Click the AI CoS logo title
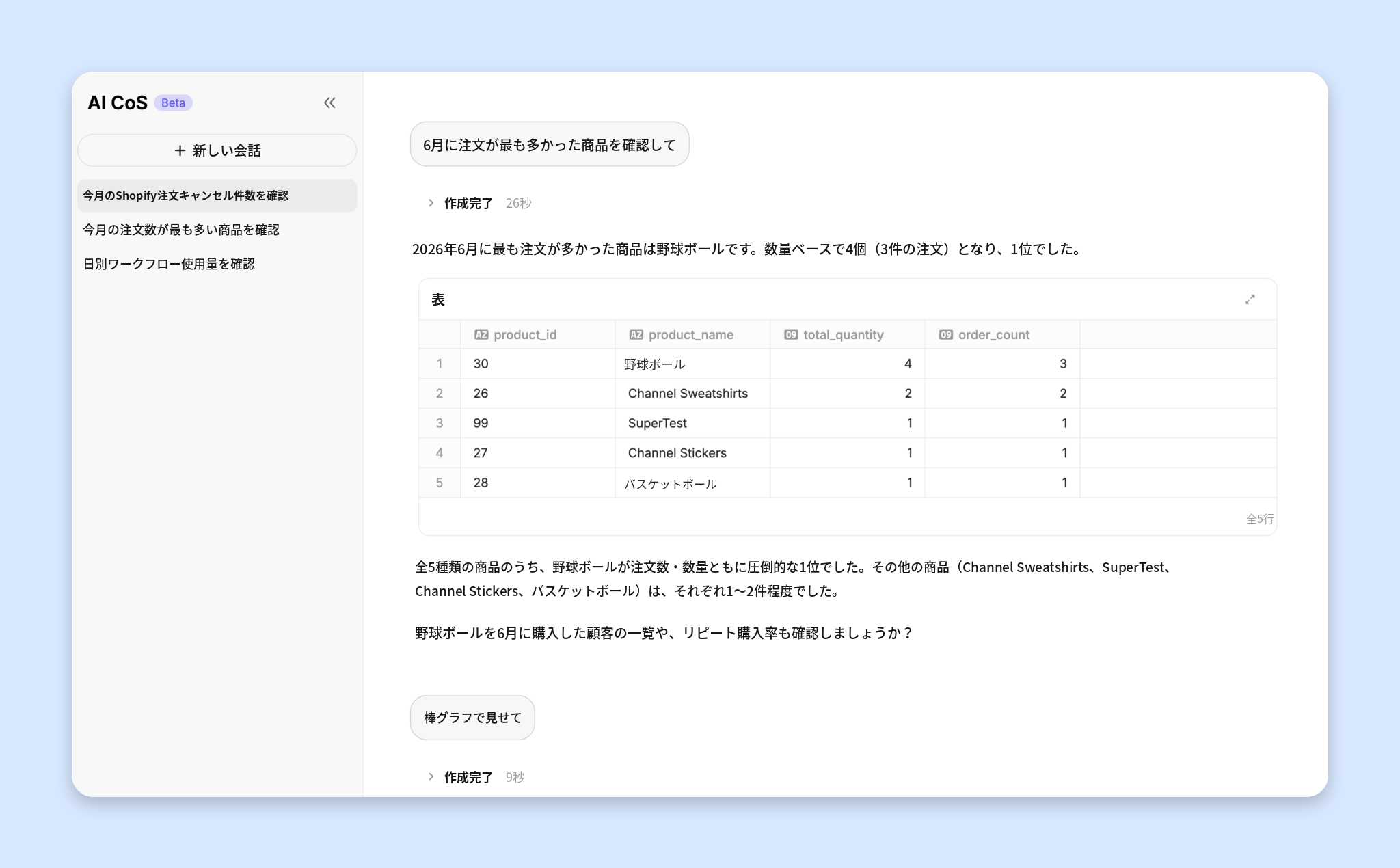This screenshot has width=1400, height=868. coord(118,103)
